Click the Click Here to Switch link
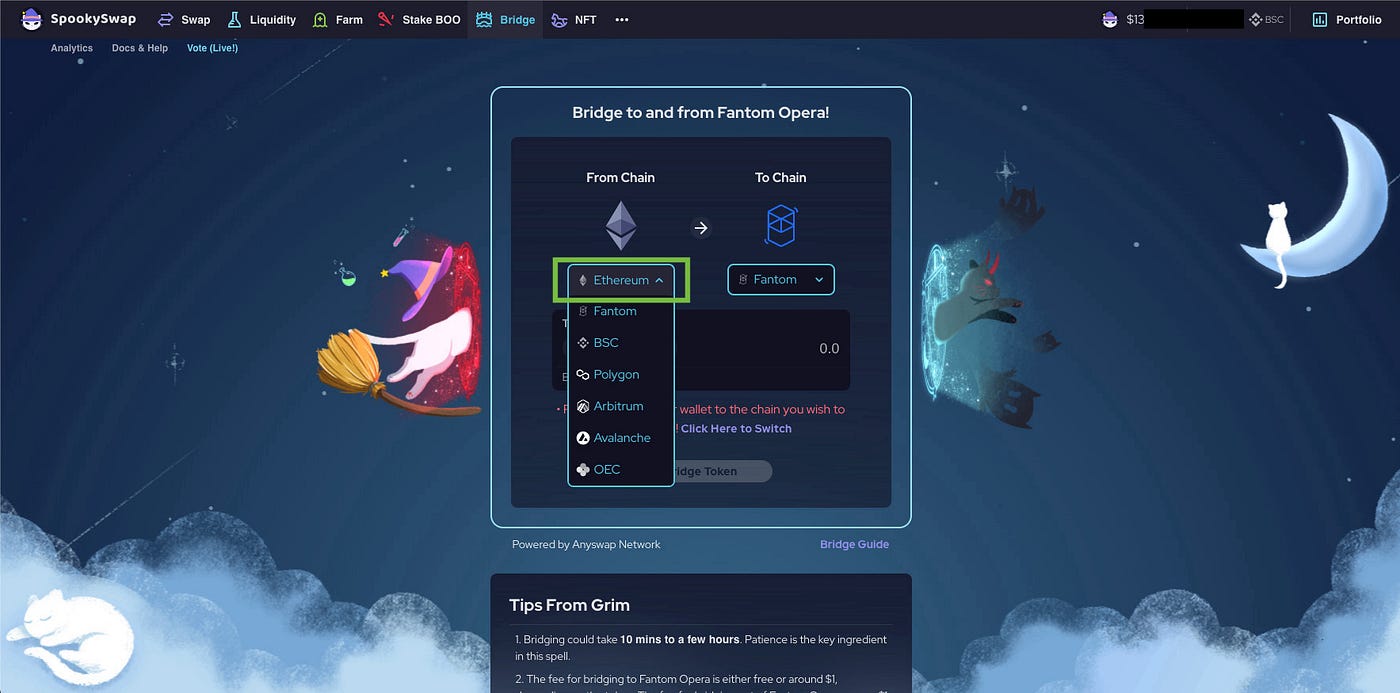This screenshot has height=693, width=1400. 736,428
